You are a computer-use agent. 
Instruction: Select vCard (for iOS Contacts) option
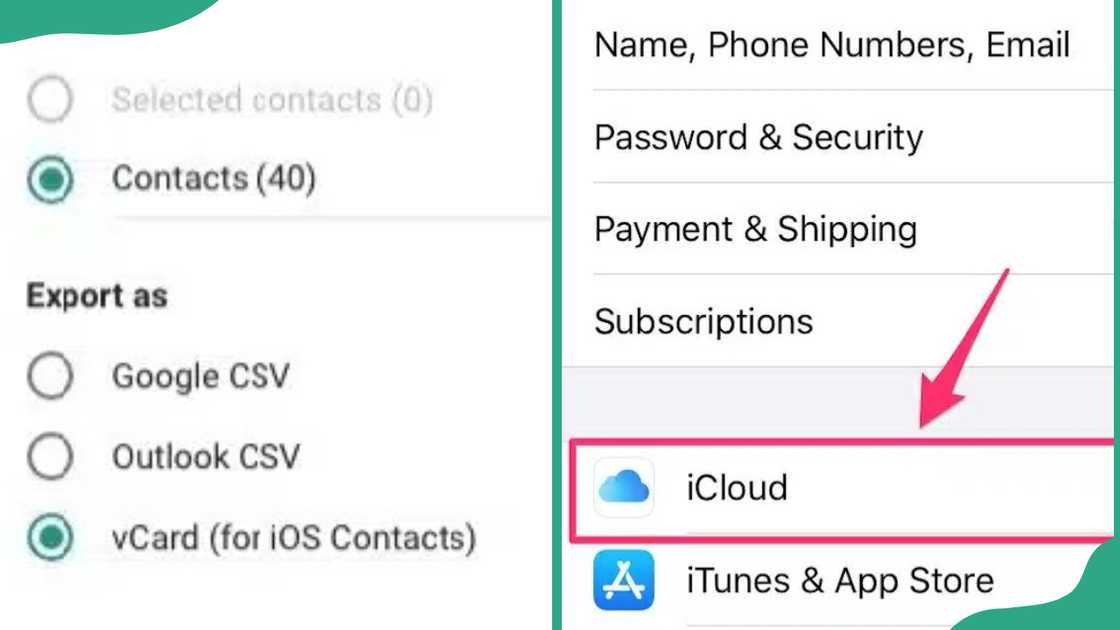[51, 538]
